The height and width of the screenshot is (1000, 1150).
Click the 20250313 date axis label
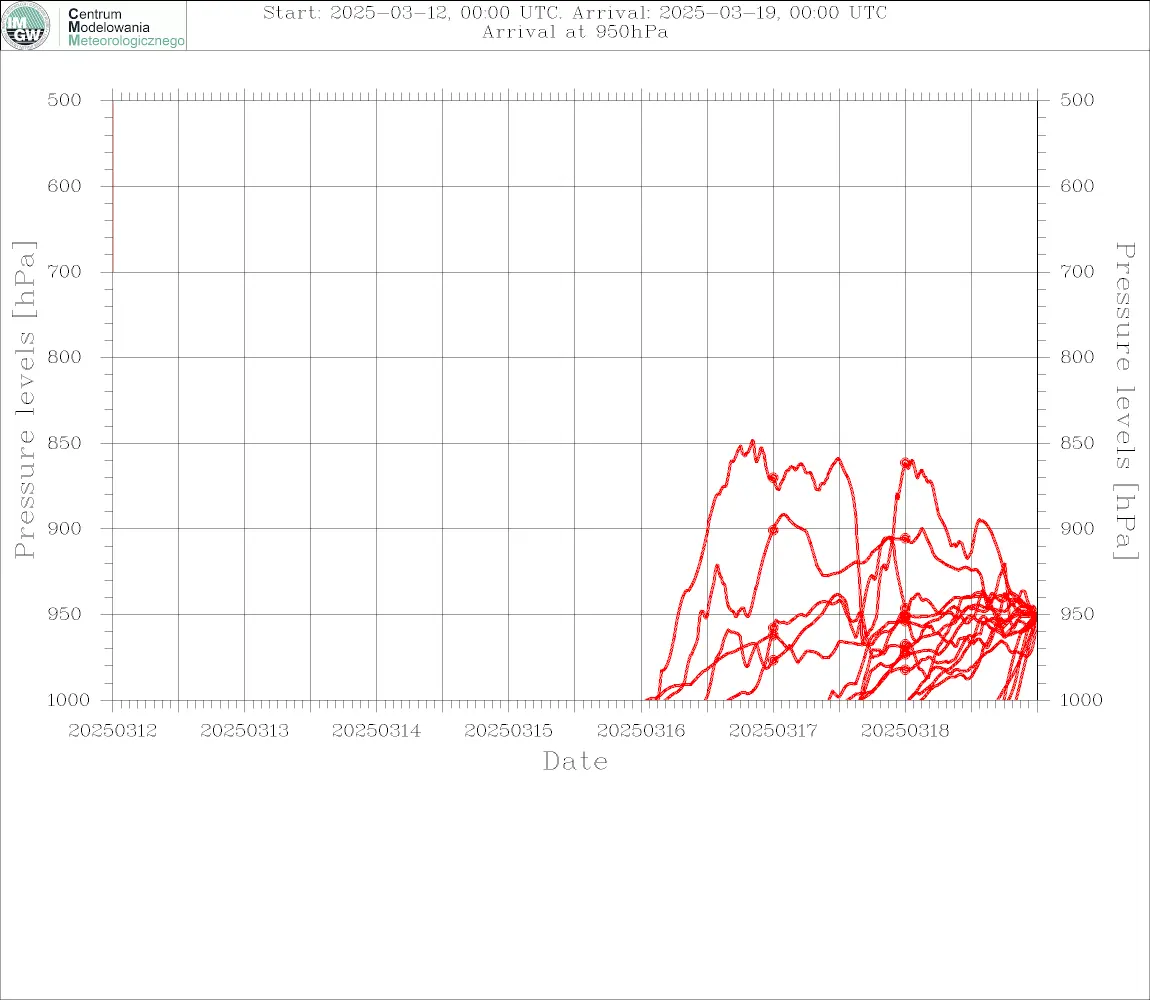pos(244,731)
